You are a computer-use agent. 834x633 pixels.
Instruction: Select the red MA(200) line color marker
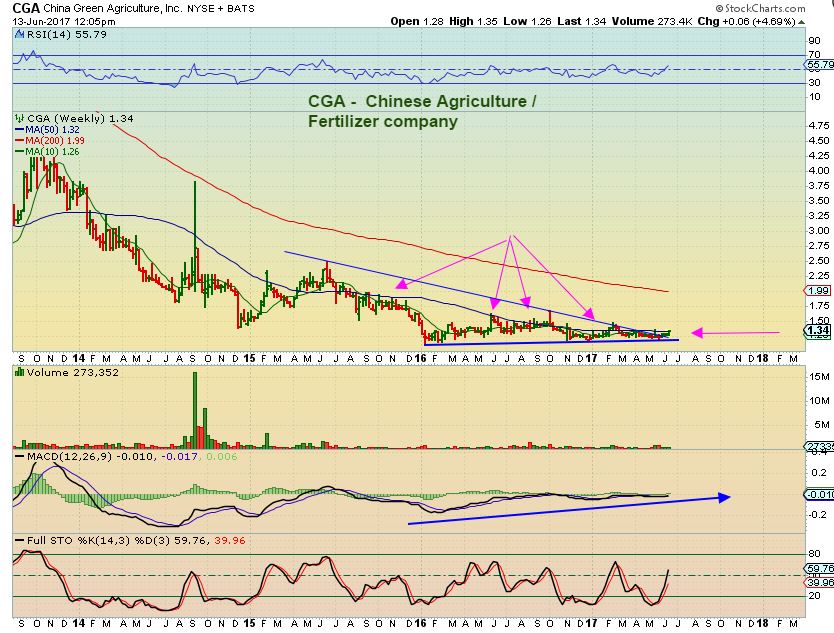19,140
